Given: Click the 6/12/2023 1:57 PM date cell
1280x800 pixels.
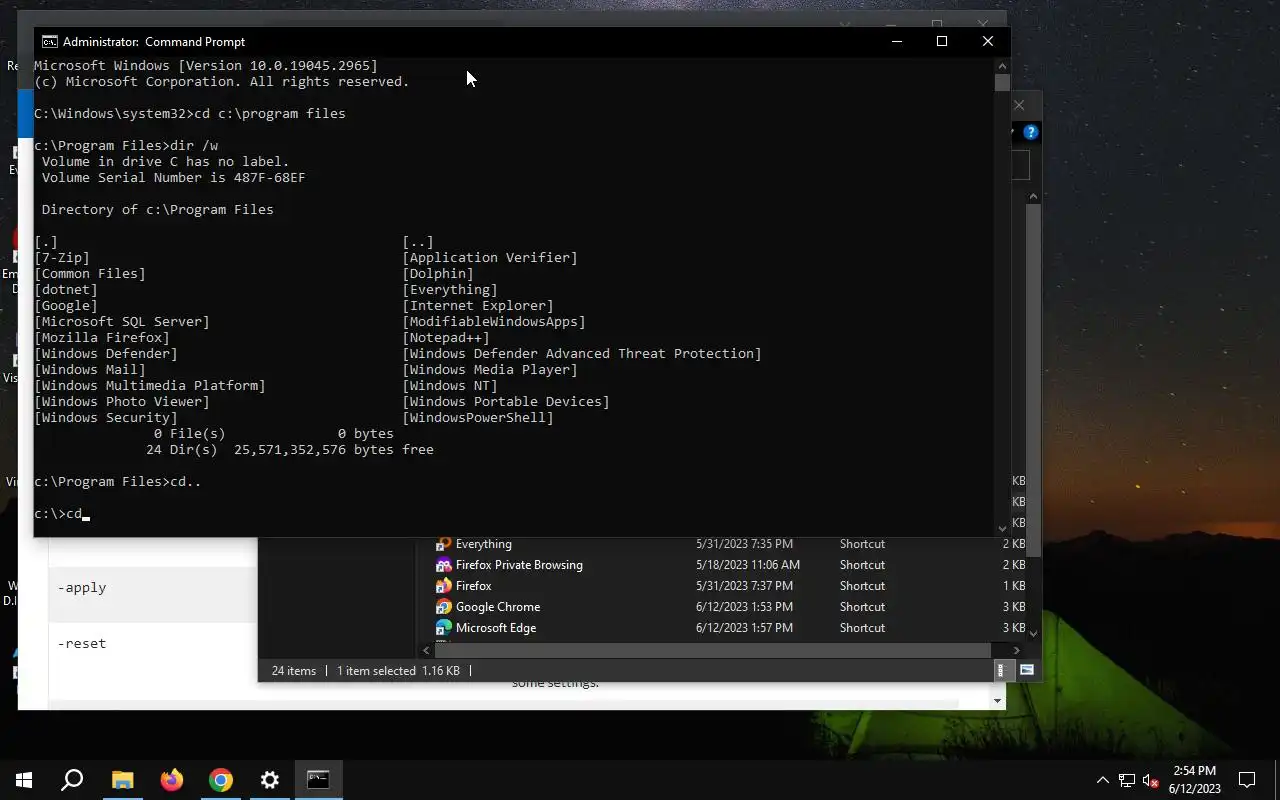Looking at the screenshot, I should click(744, 628).
